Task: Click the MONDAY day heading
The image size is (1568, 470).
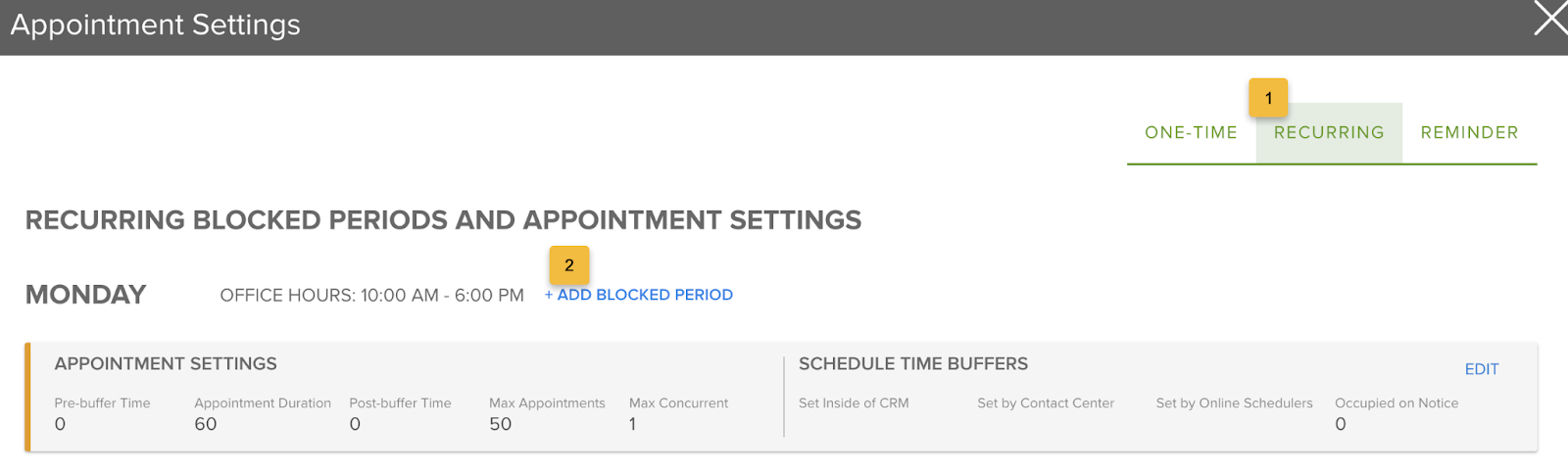Action: (x=86, y=295)
